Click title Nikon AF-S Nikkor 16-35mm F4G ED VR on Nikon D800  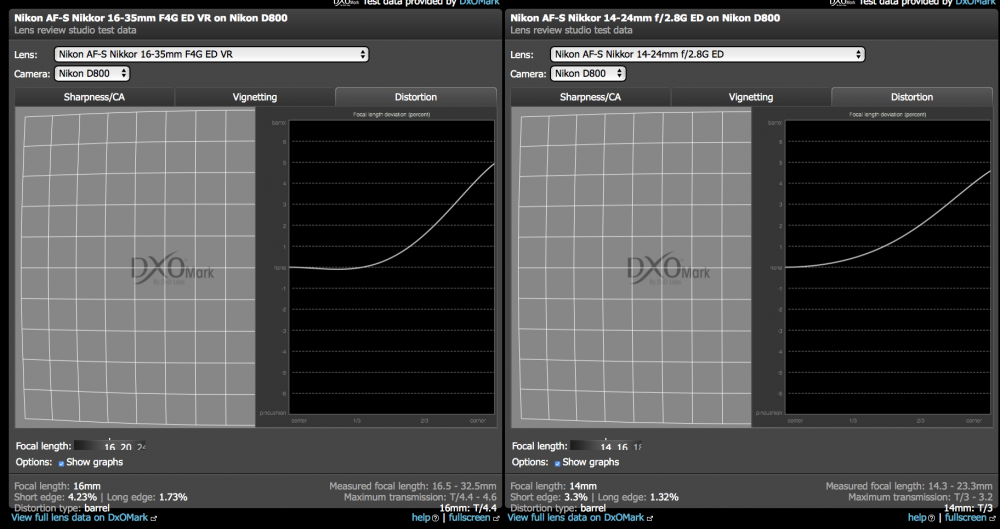pos(151,18)
